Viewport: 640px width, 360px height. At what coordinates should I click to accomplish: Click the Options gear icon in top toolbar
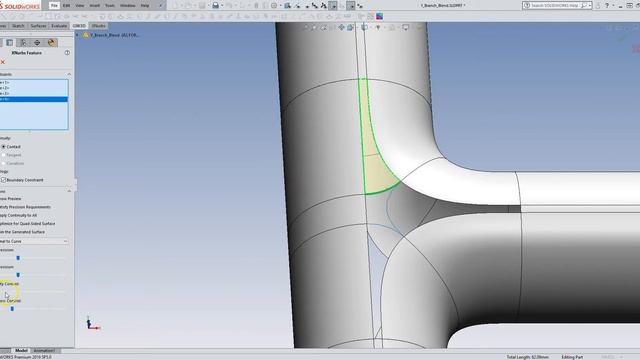click(x=274, y=5)
